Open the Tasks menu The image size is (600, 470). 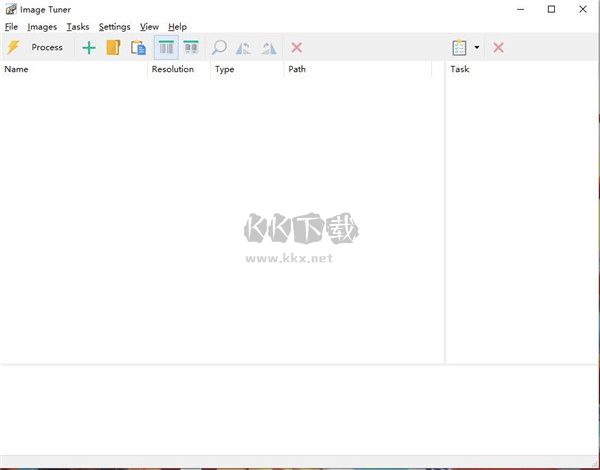pos(78,27)
